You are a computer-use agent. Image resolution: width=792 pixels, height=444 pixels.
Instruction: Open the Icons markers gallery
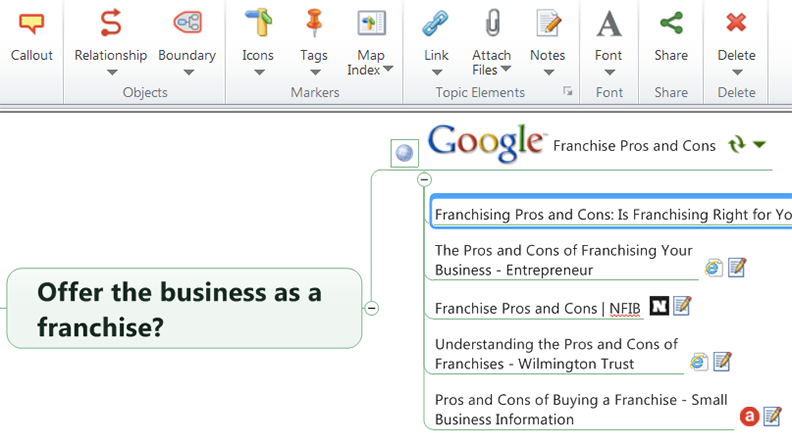[x=258, y=23]
